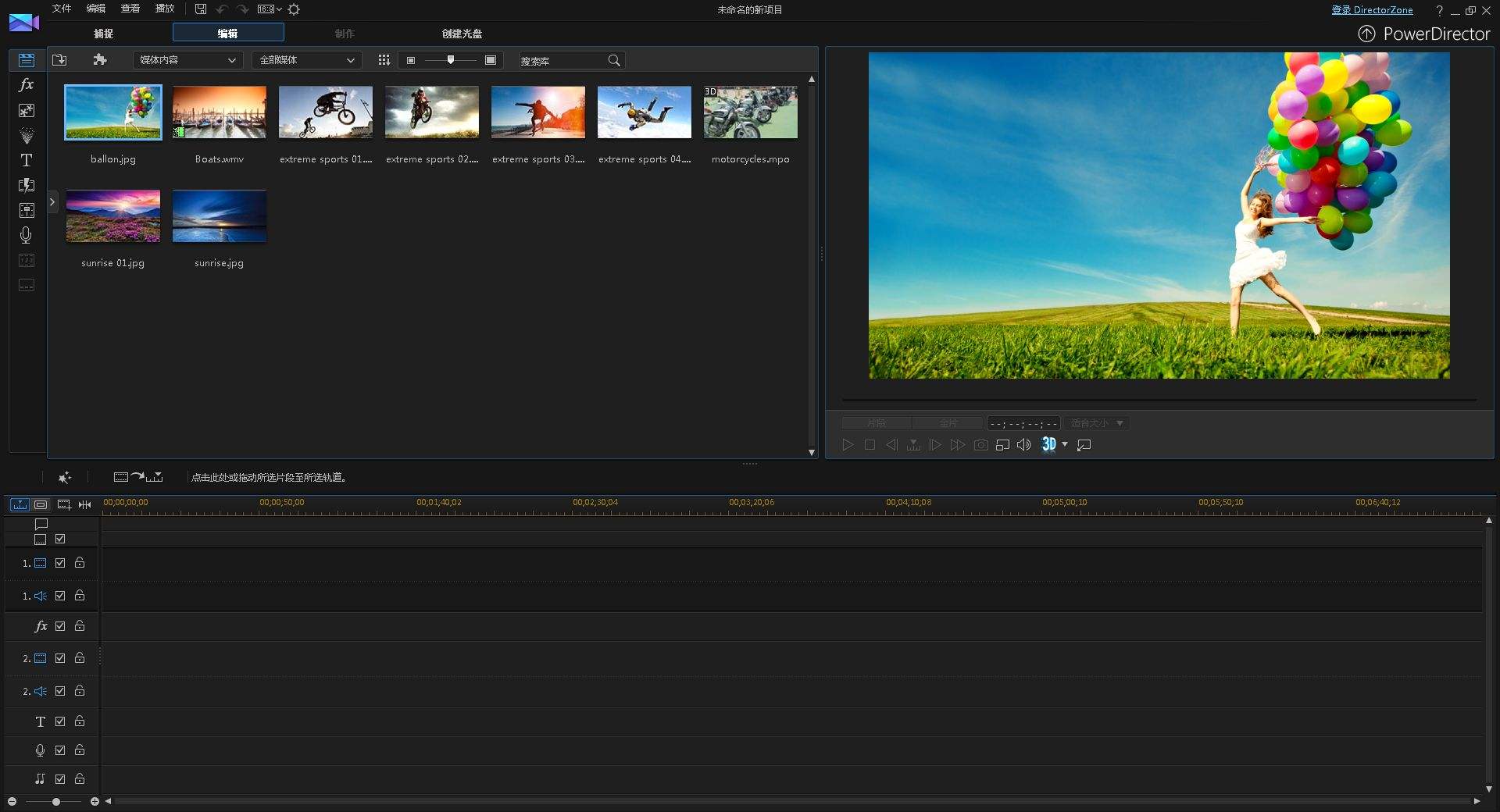Disable audio track 2 checkbox

[x=60, y=691]
